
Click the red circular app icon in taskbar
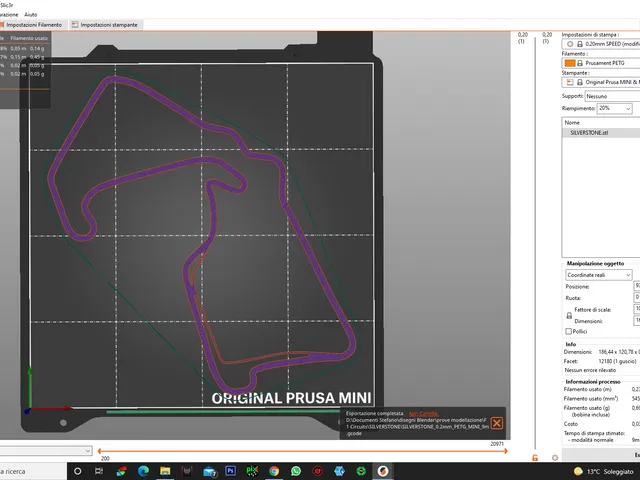point(318,471)
